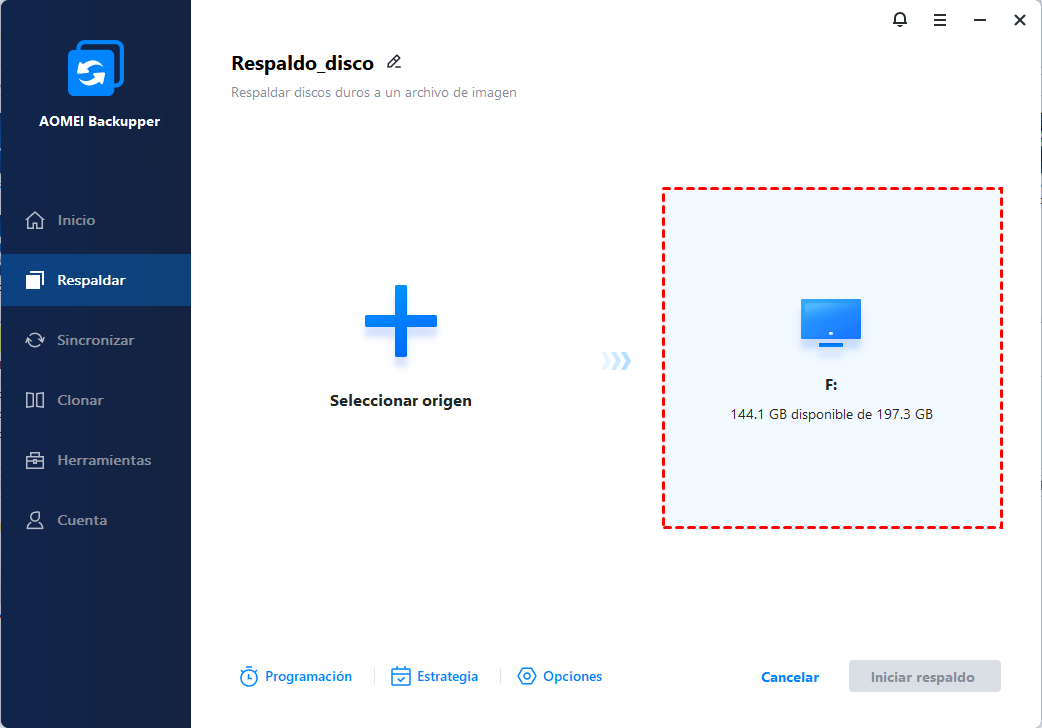1042x728 pixels.
Task: Click the monitor icon for destination F:
Action: (831, 323)
